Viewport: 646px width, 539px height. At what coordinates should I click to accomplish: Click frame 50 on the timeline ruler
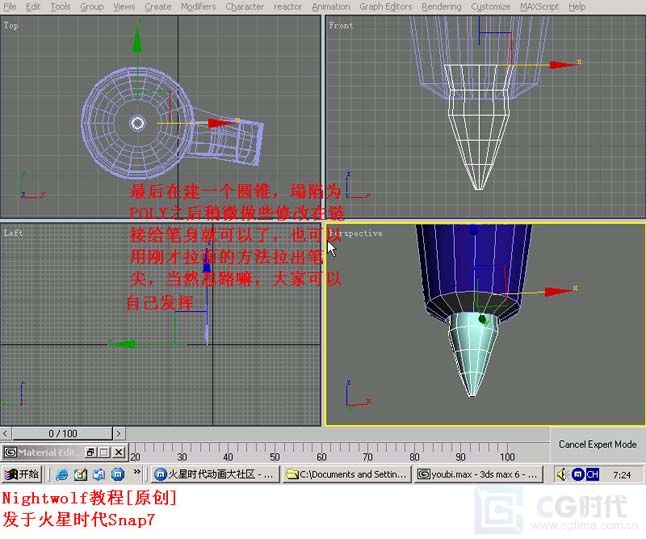click(275, 457)
